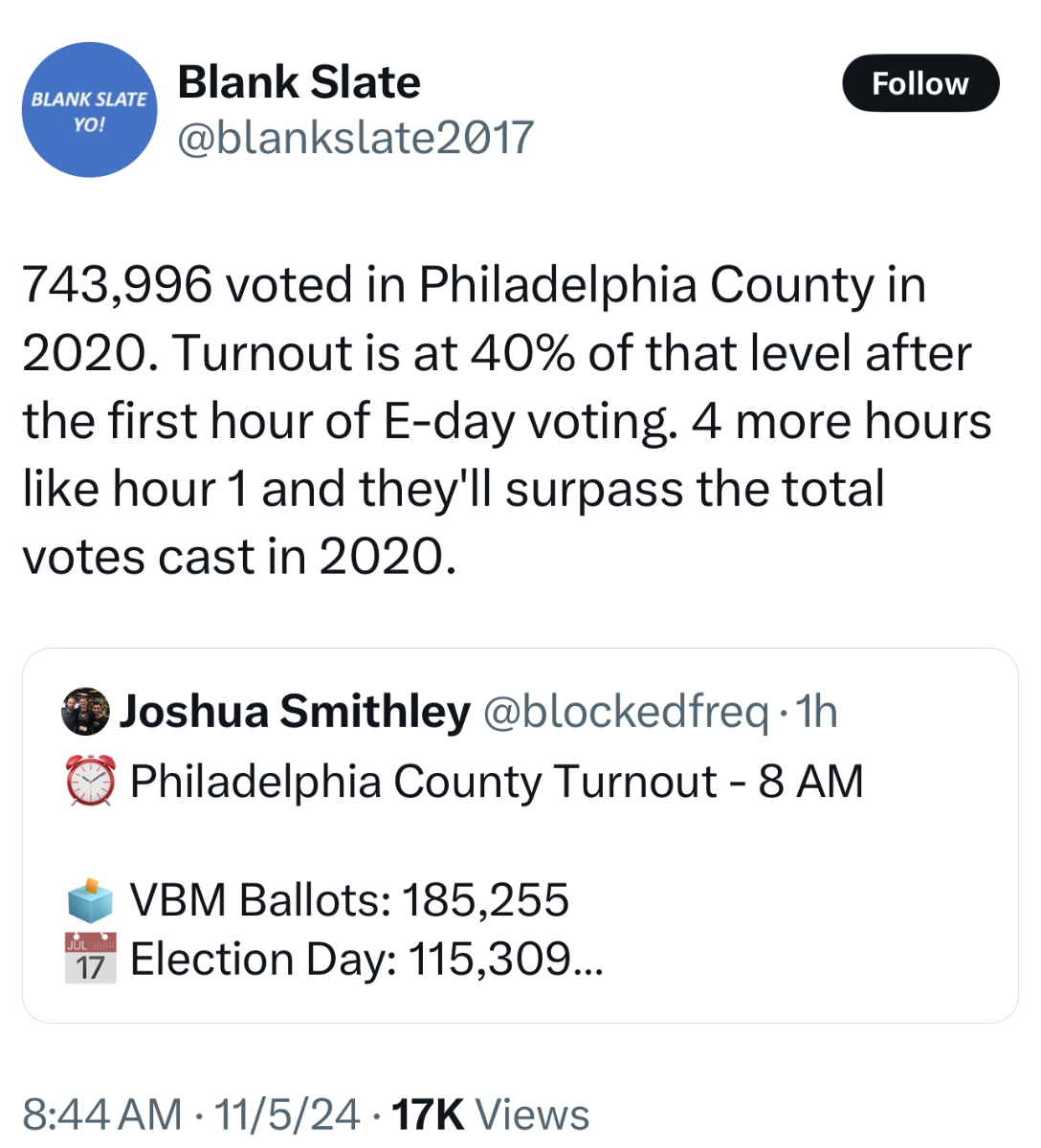The image size is (1041, 1148).
Task: Click the alarm clock emoji
Action: [91, 781]
